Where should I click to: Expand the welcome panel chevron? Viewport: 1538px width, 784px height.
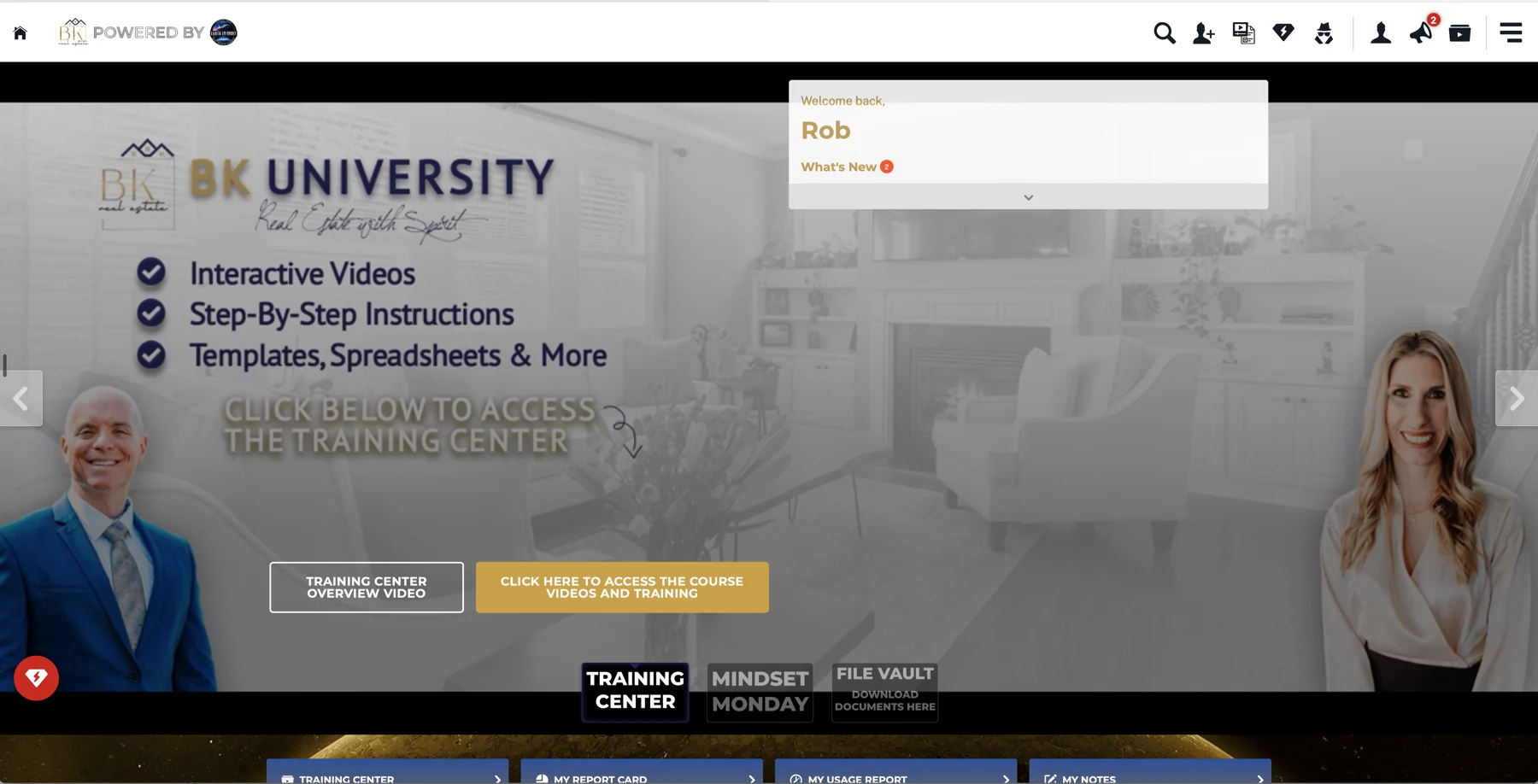pos(1028,197)
